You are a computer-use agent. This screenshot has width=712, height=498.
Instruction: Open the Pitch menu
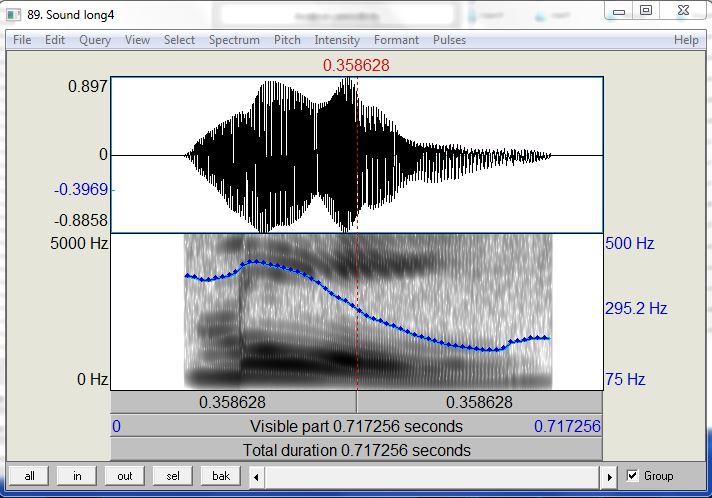pyautogui.click(x=287, y=40)
